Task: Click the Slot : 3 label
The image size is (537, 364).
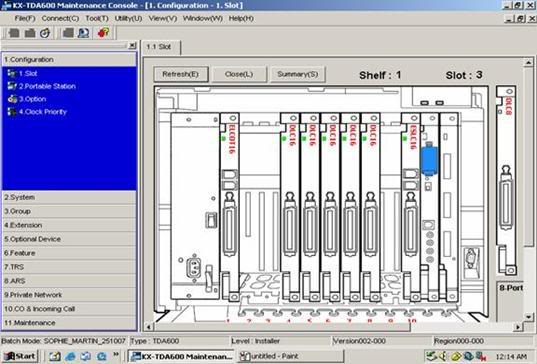Action: (464, 75)
